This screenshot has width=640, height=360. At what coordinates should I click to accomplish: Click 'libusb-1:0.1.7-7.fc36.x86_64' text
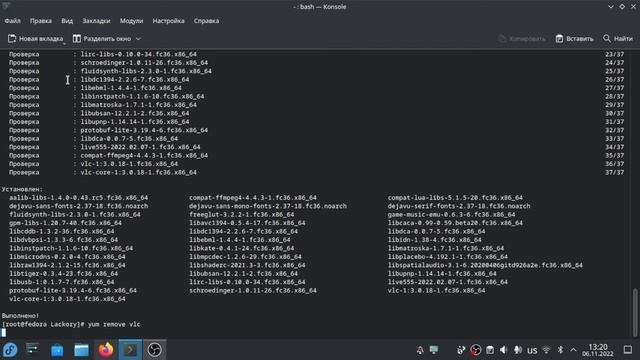62,282
